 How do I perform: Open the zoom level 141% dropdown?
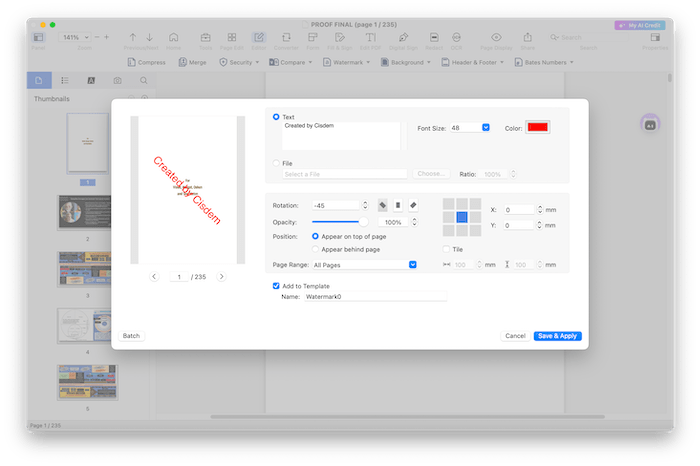click(75, 37)
